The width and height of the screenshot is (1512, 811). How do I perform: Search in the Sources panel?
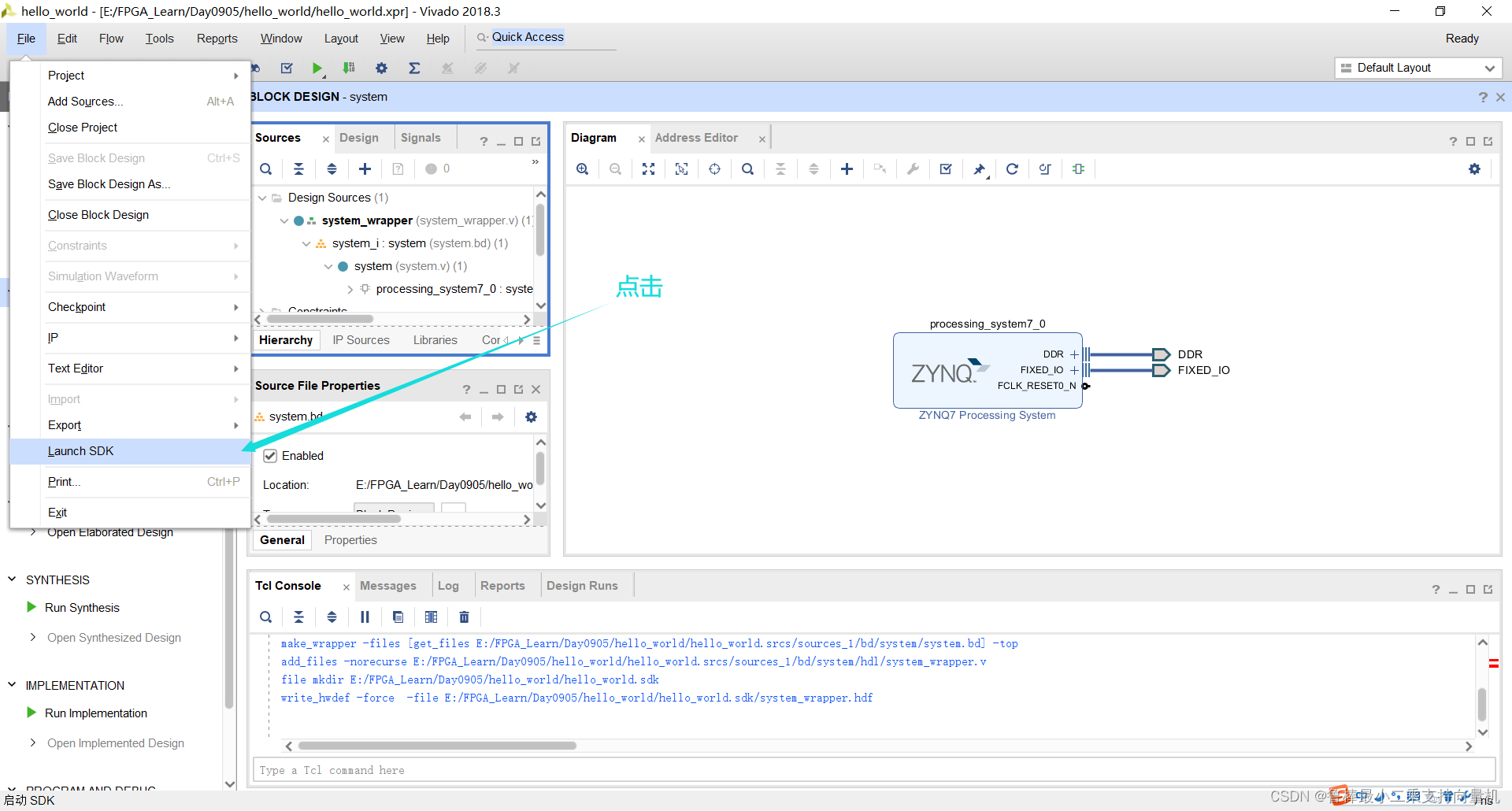pyautogui.click(x=266, y=168)
